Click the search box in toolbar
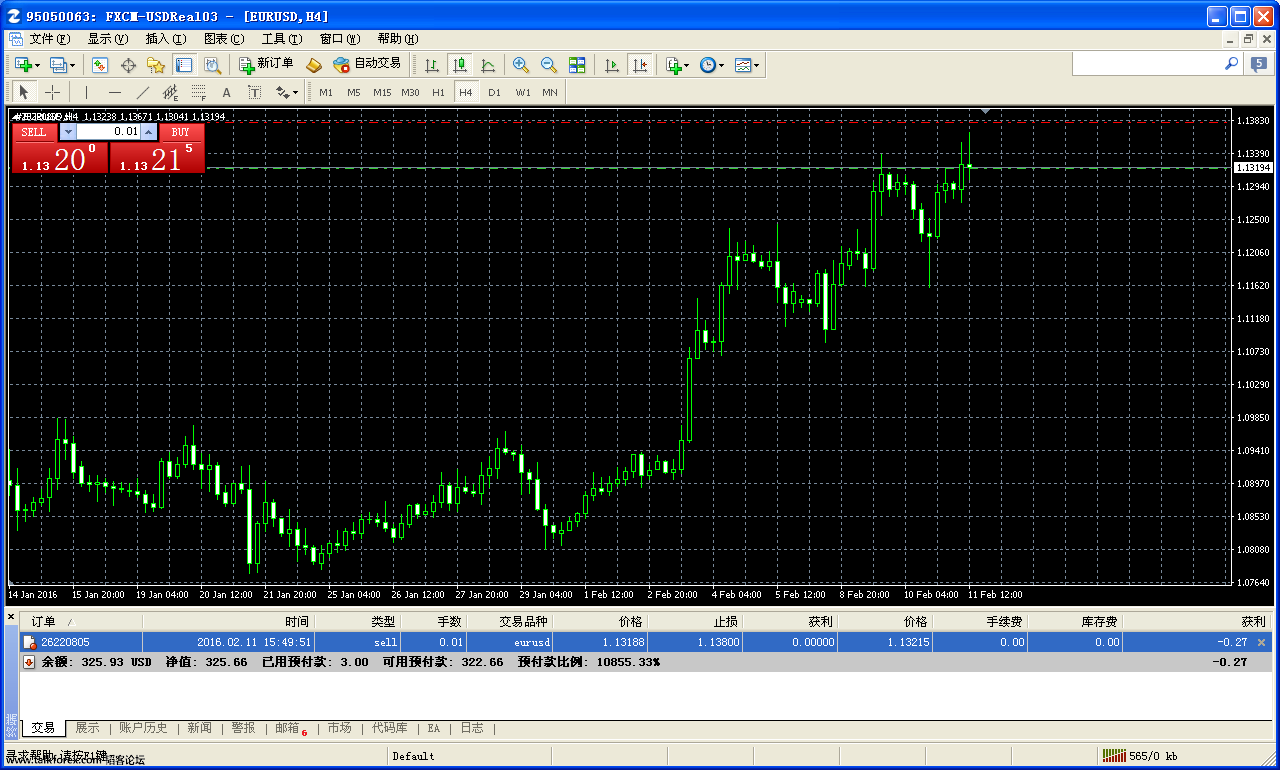The width and height of the screenshot is (1280, 770). (1157, 63)
